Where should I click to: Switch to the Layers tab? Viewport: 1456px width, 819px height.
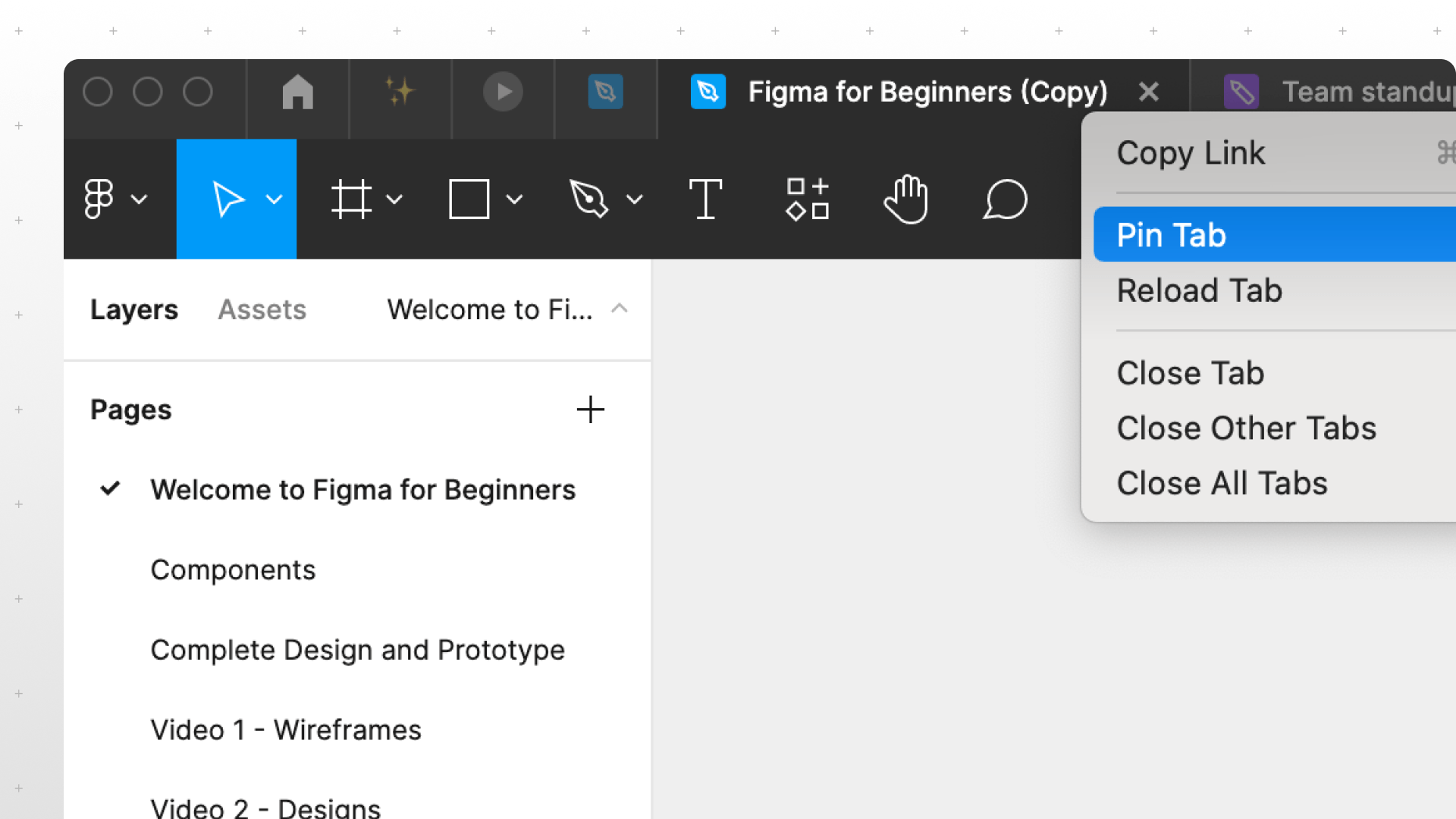click(x=134, y=309)
